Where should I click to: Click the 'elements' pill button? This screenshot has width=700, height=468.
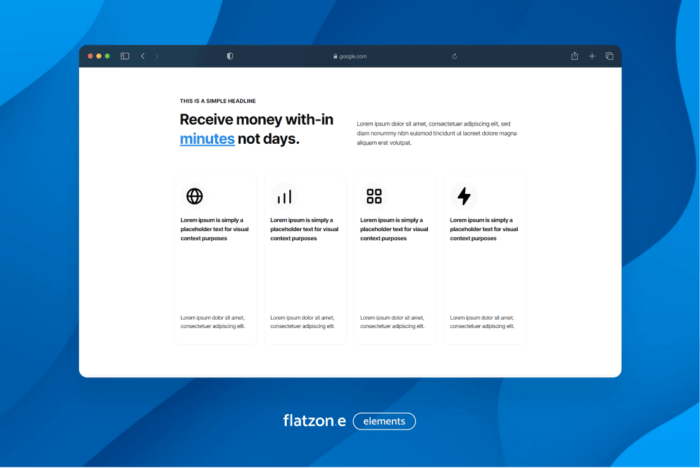coord(384,421)
